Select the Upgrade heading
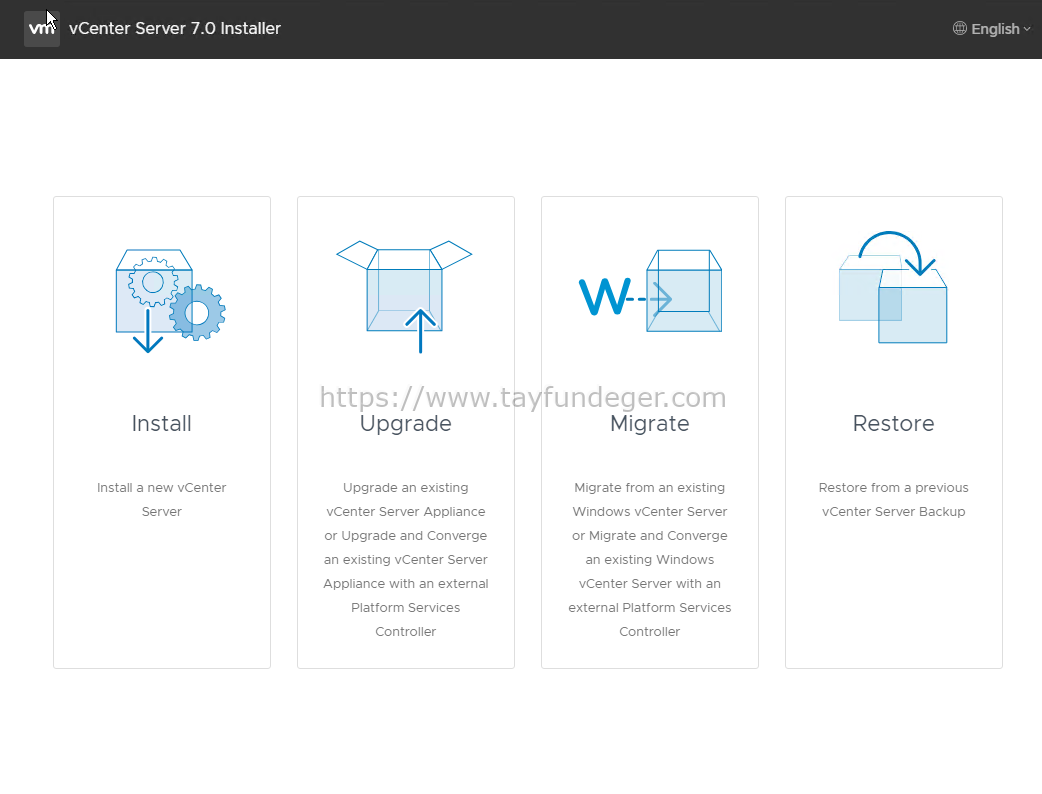The height and width of the screenshot is (794, 1042). point(405,424)
